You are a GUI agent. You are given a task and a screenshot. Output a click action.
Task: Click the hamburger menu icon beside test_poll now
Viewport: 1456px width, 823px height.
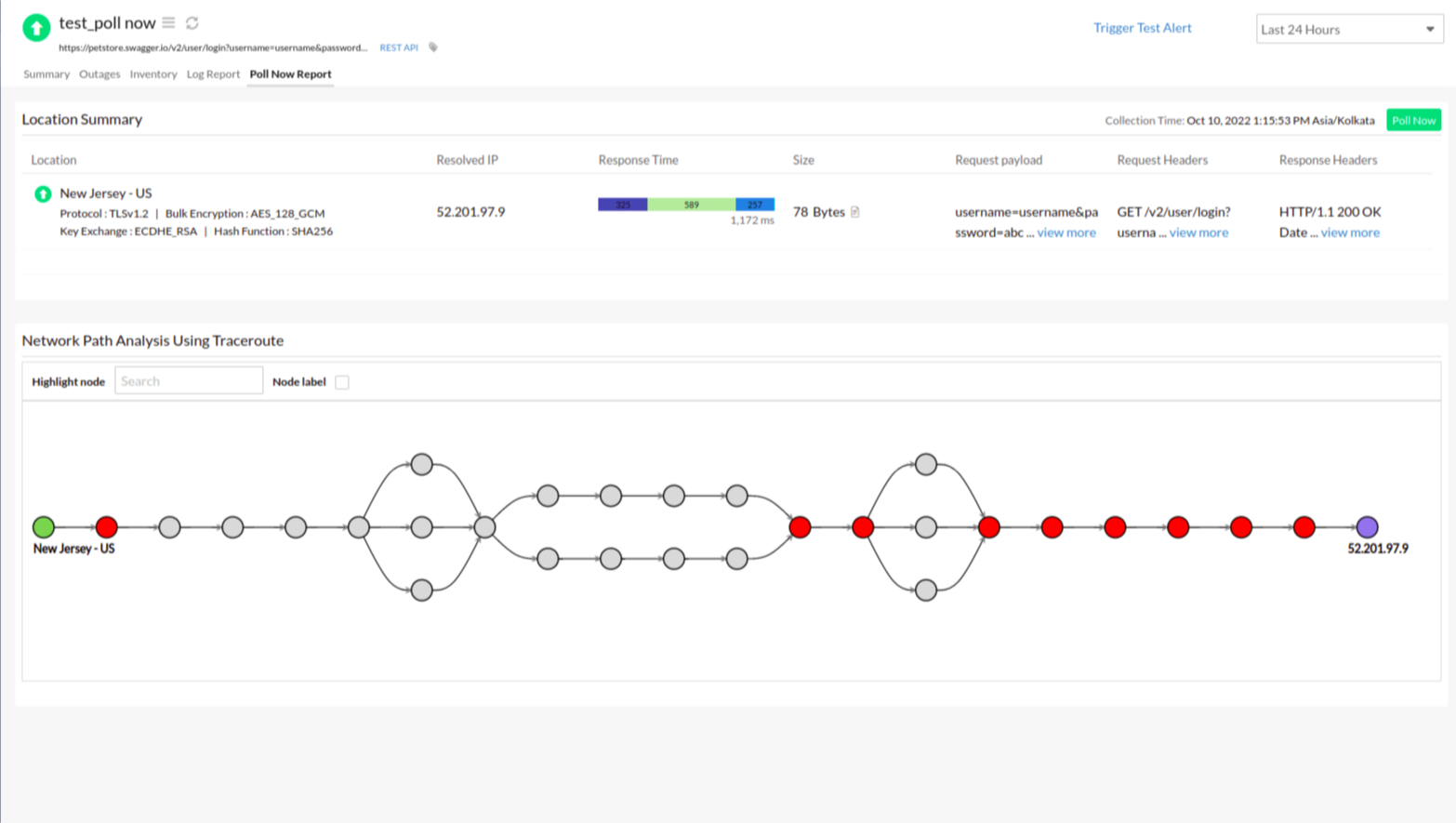tap(168, 23)
